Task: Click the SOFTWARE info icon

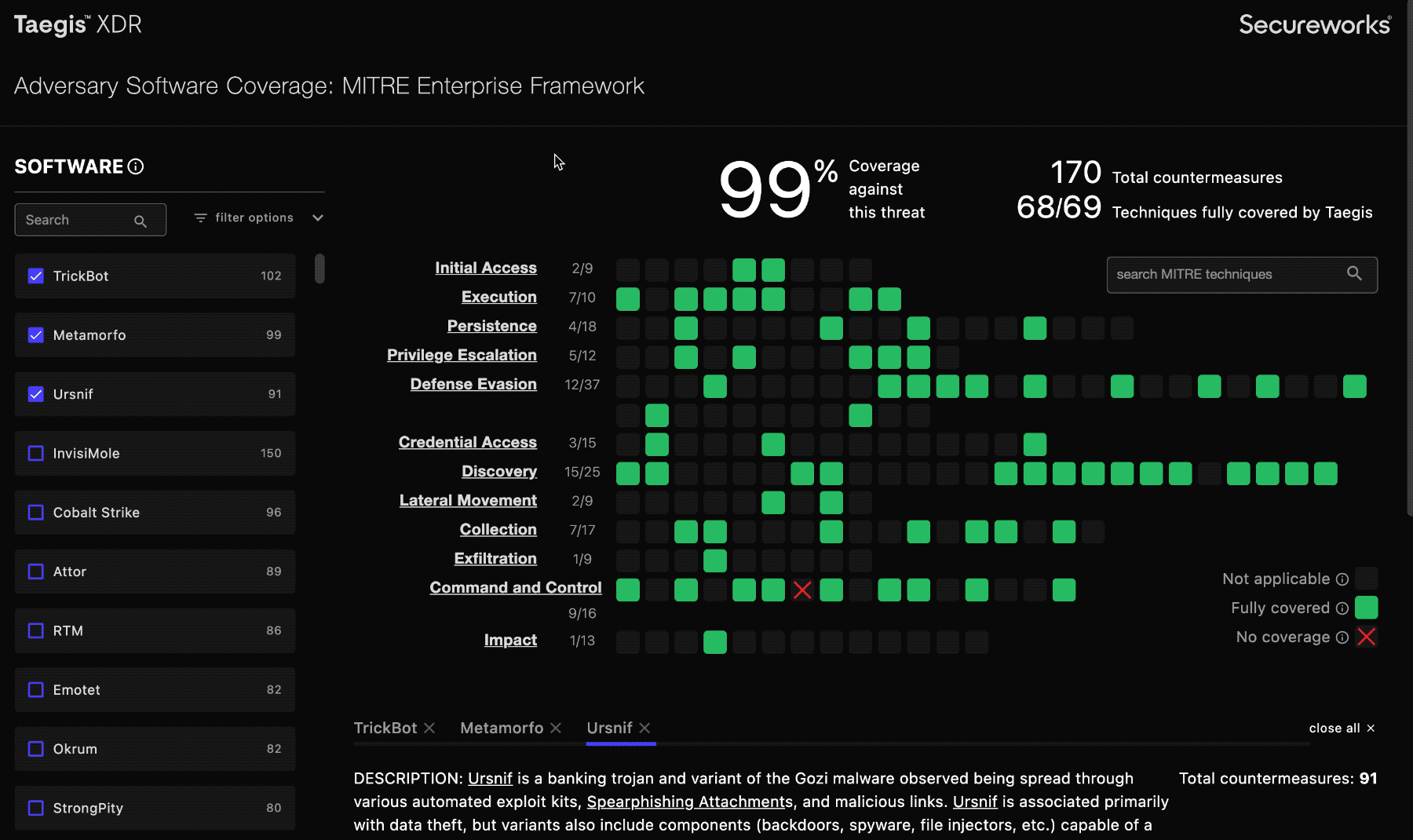Action: 136,166
